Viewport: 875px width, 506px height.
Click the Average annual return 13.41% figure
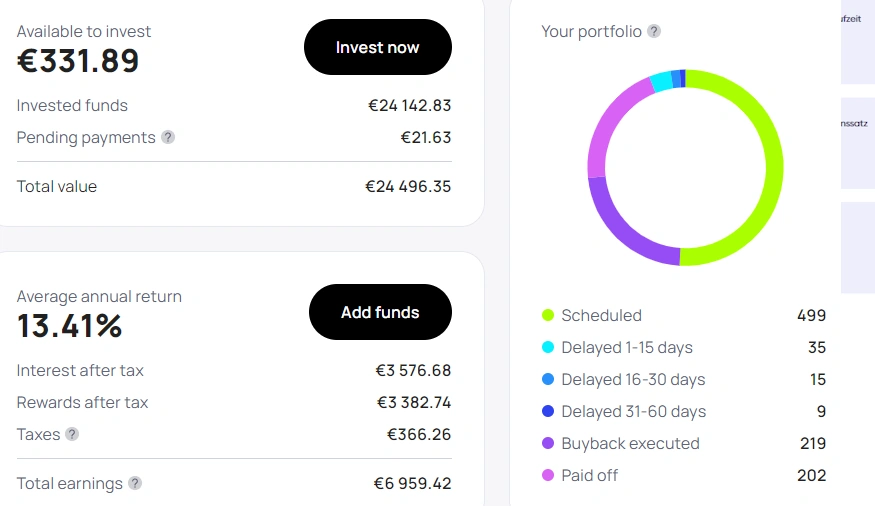coord(69,326)
